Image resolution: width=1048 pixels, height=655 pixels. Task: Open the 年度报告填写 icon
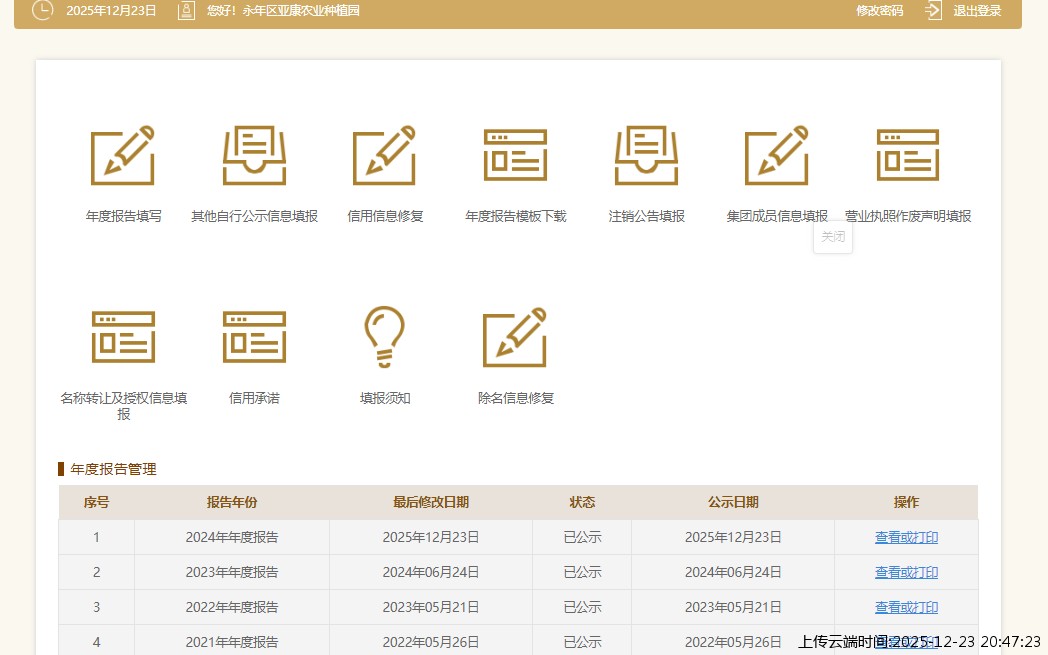point(123,156)
